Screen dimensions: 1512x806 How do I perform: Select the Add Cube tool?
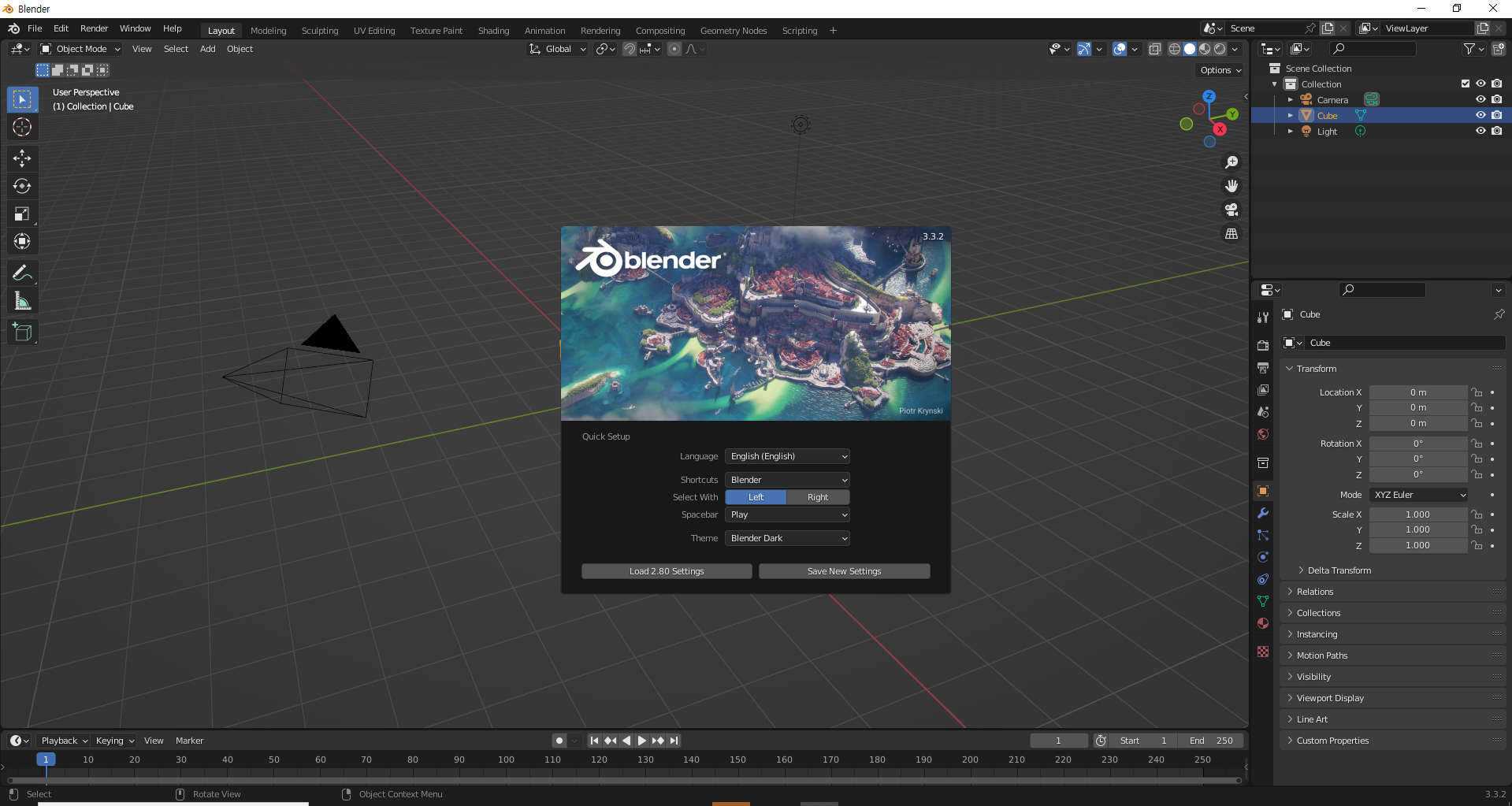click(x=22, y=332)
